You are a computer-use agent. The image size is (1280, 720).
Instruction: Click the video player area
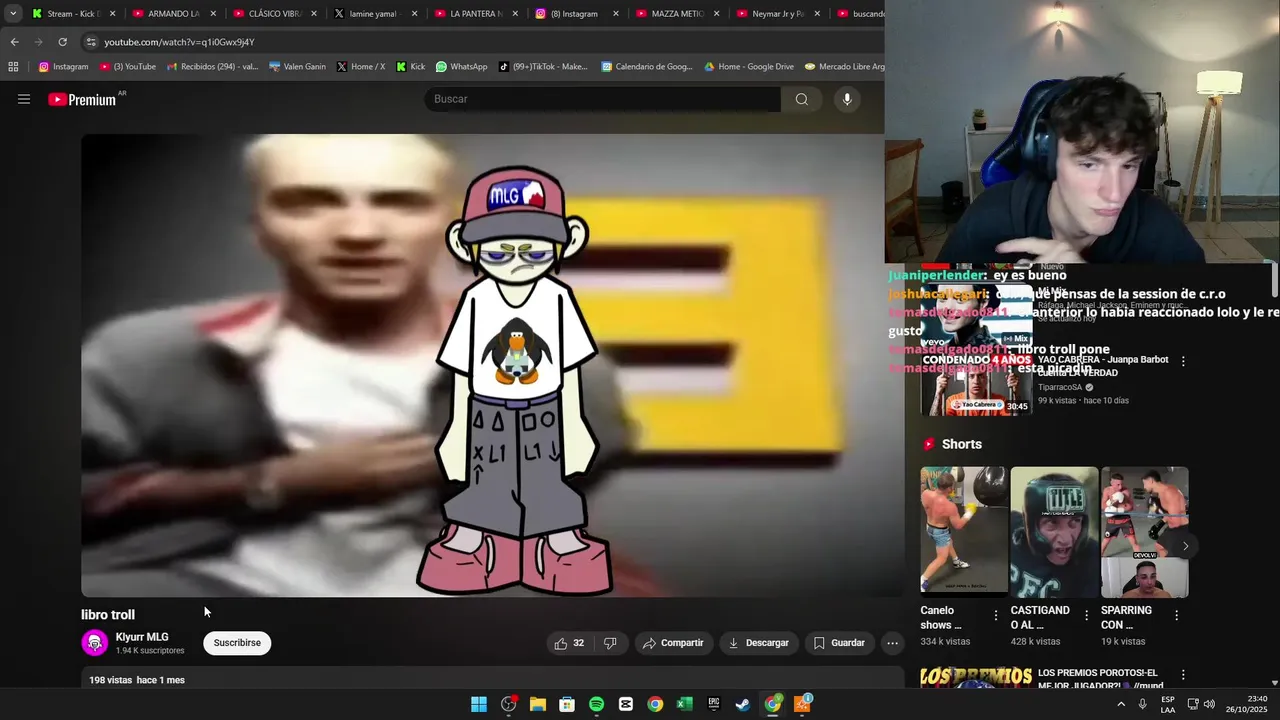click(492, 366)
